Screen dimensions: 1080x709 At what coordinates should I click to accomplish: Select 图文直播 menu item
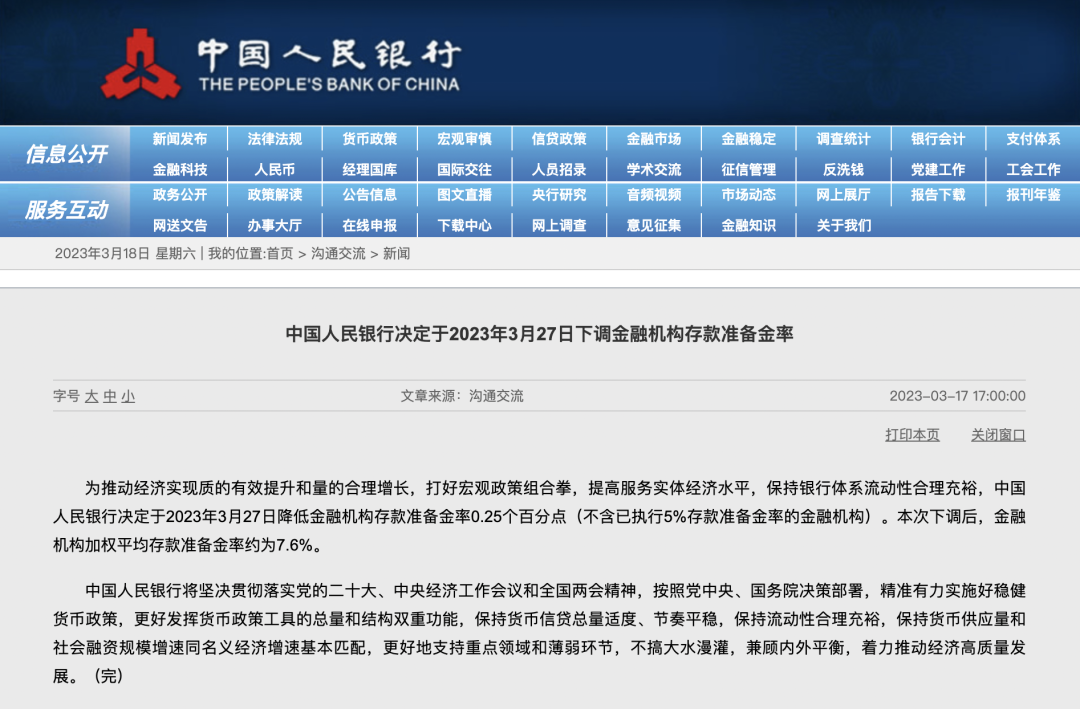pos(464,195)
